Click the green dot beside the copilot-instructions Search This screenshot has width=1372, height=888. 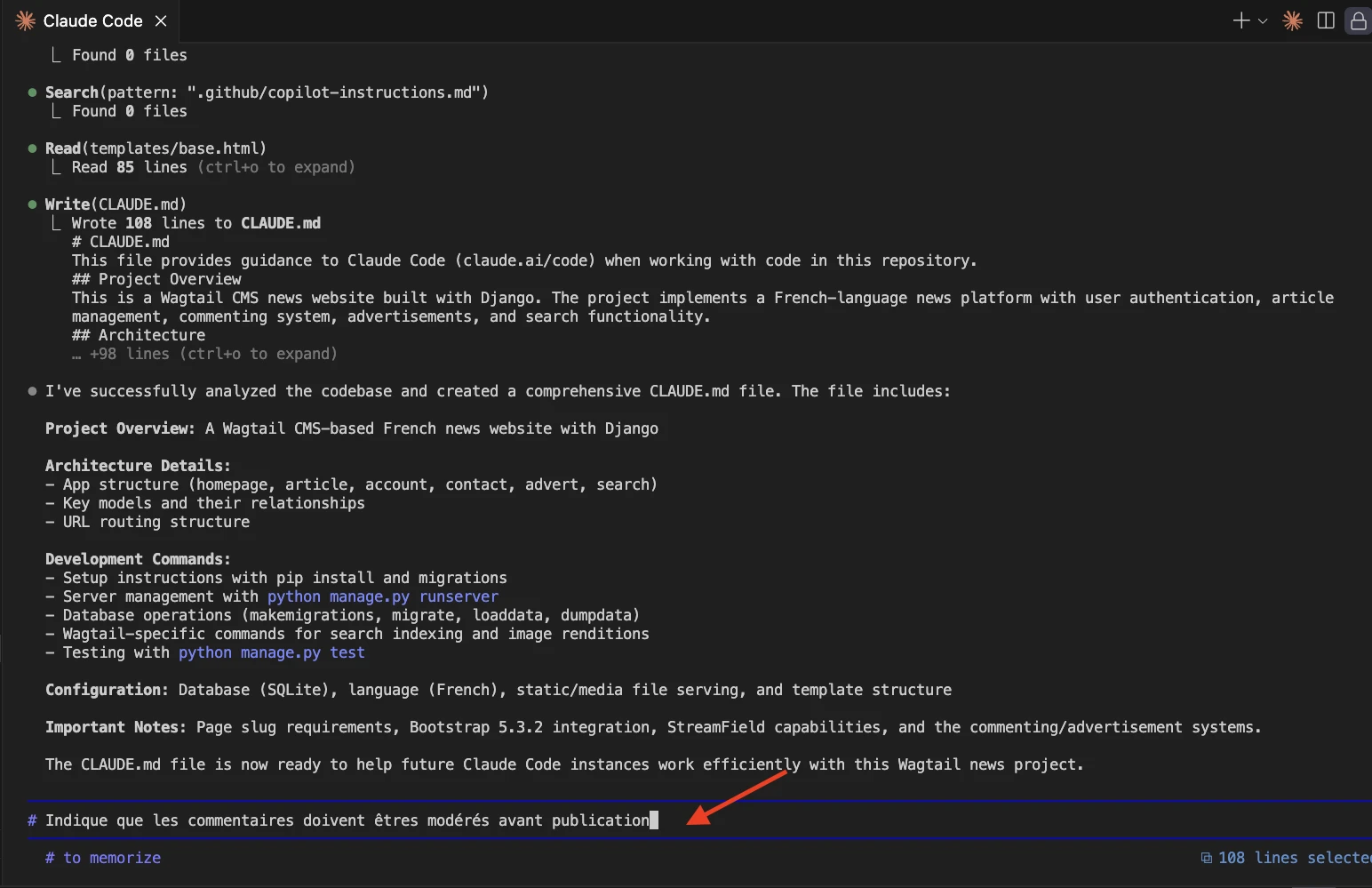coord(33,92)
